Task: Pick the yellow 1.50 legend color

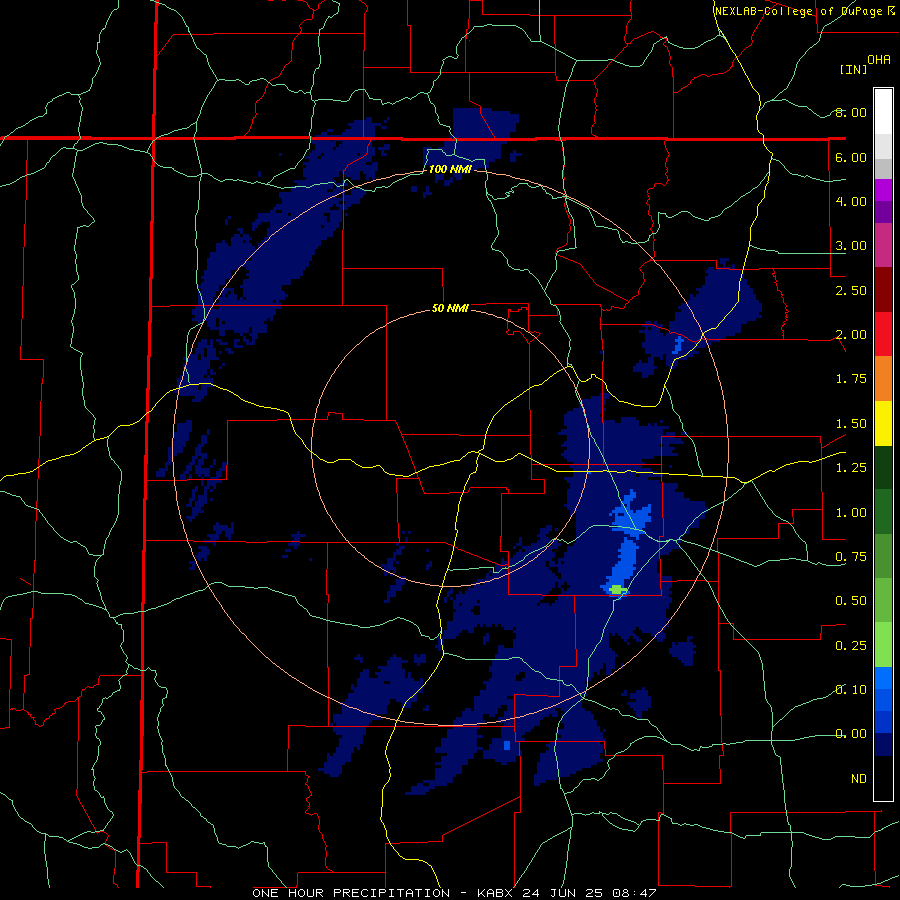Action: tap(883, 423)
